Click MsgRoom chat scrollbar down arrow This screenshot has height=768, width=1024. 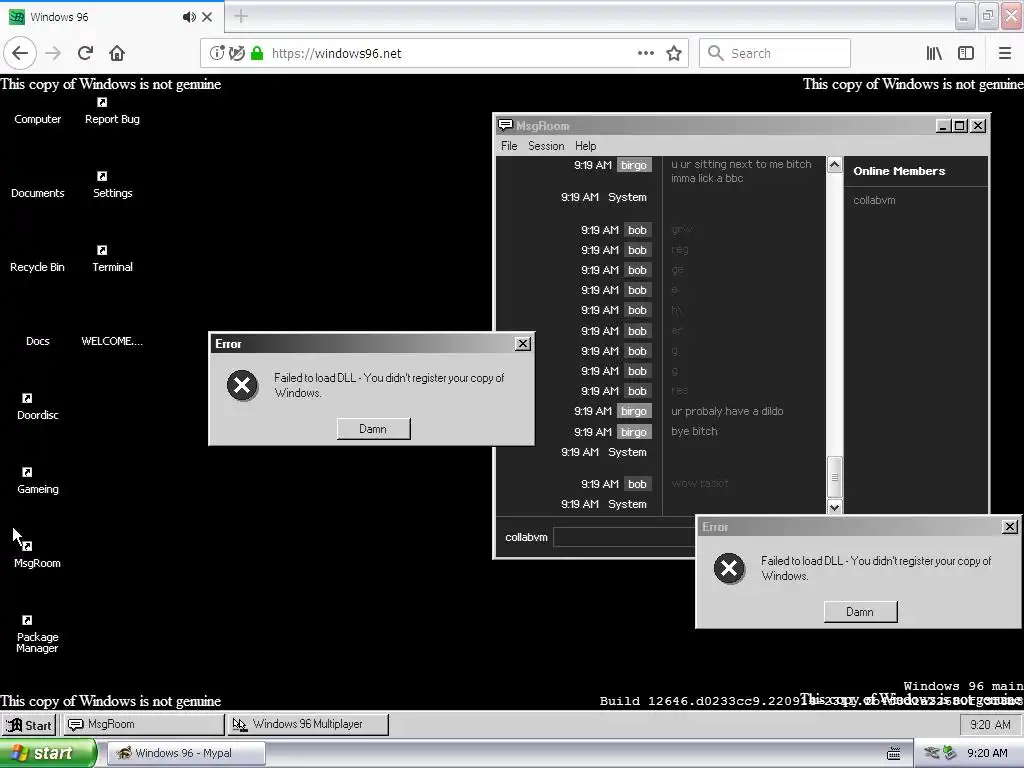point(834,507)
